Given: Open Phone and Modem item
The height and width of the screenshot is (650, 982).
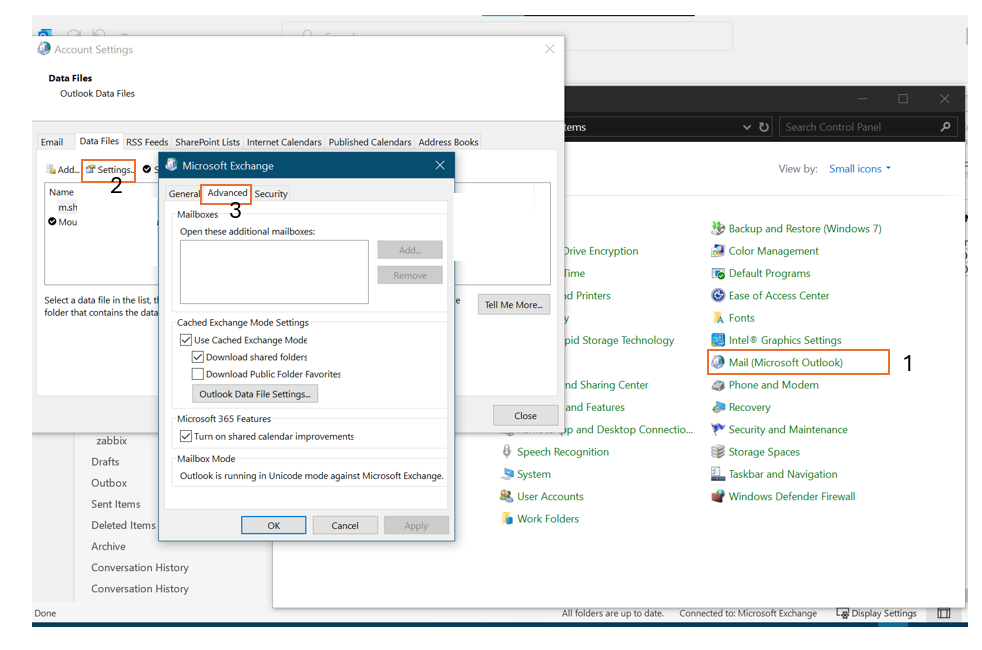Looking at the screenshot, I should pos(765,385).
